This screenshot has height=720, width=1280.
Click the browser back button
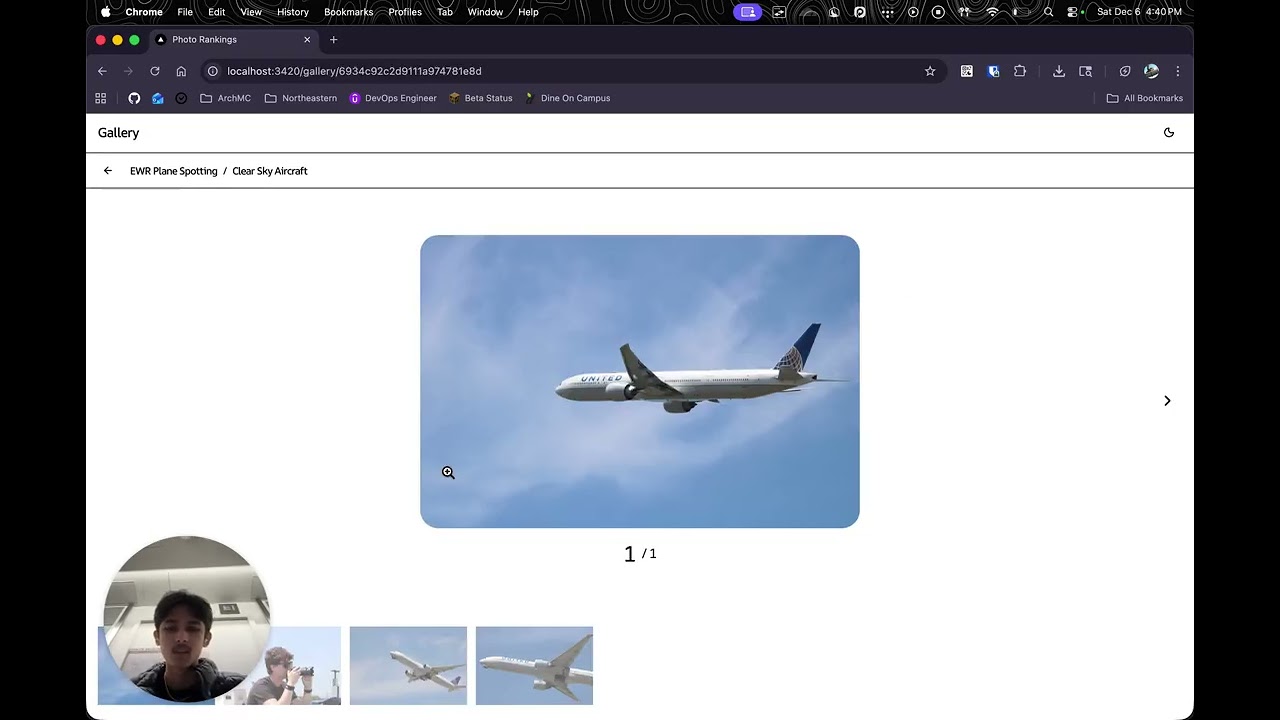coord(102,71)
